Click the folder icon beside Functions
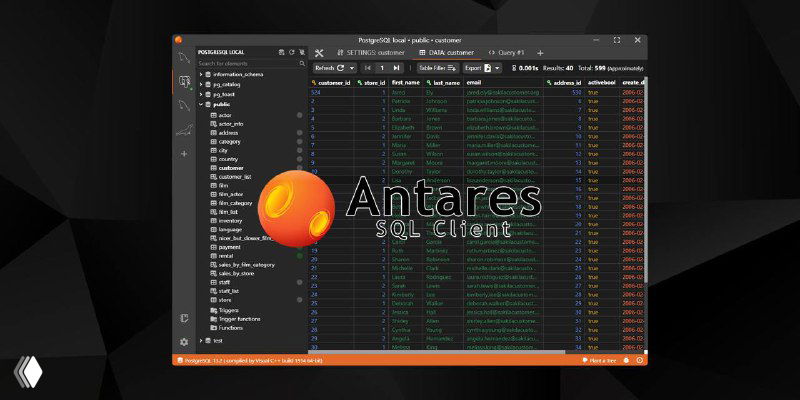 214,328
